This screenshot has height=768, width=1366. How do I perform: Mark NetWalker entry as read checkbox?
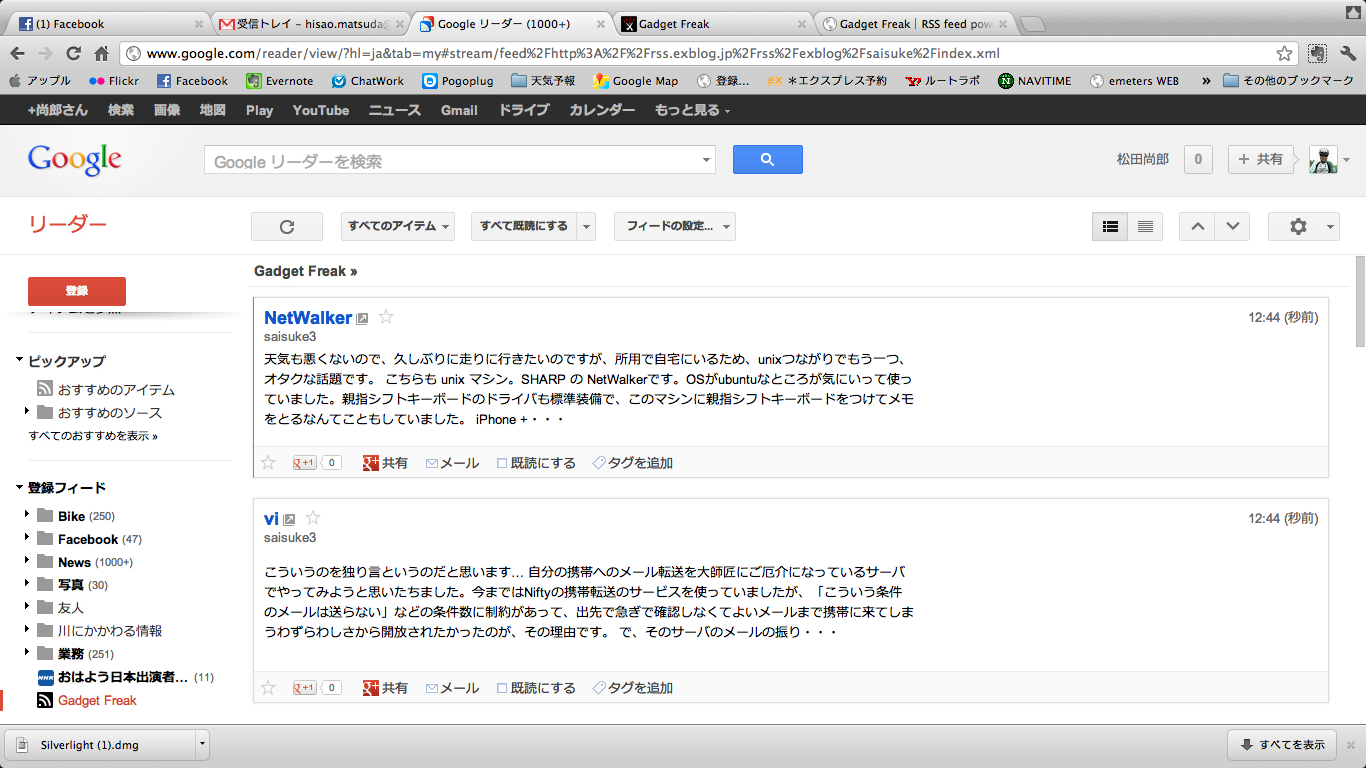(x=502, y=463)
